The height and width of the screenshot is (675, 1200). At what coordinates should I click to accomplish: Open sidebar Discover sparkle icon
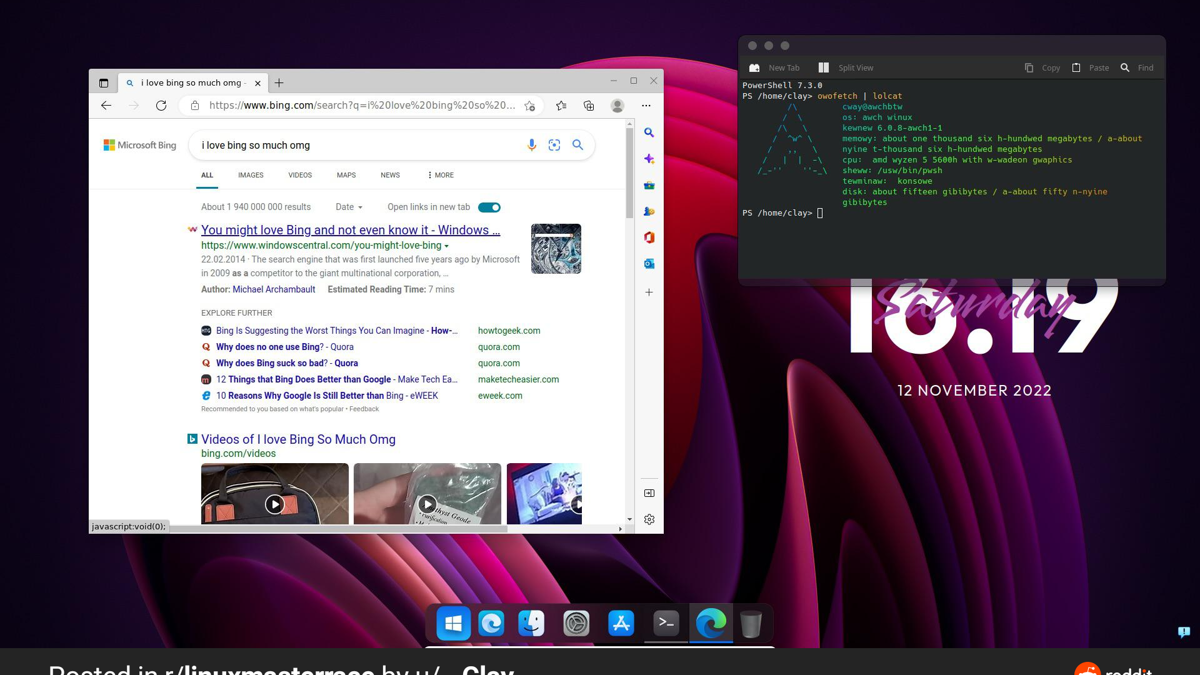tap(649, 159)
